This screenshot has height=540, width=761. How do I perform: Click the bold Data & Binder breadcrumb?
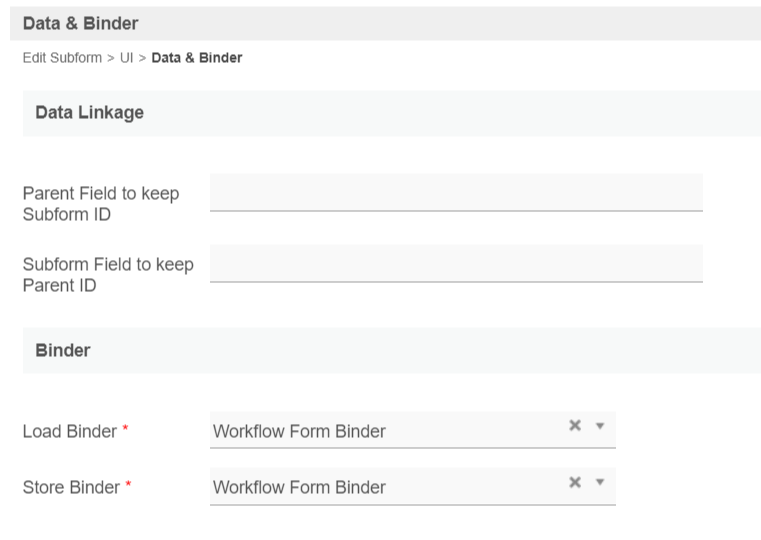tap(197, 58)
